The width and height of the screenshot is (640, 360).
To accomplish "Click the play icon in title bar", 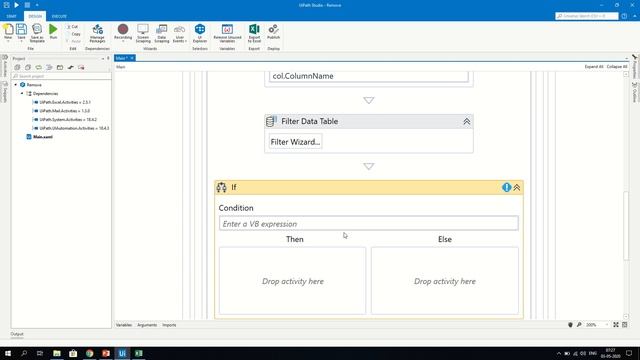I will pyautogui.click(x=16, y=5).
